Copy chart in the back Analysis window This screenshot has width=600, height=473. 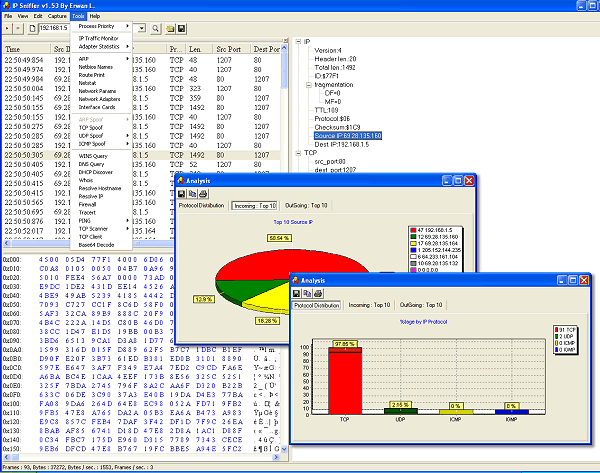click(192, 194)
